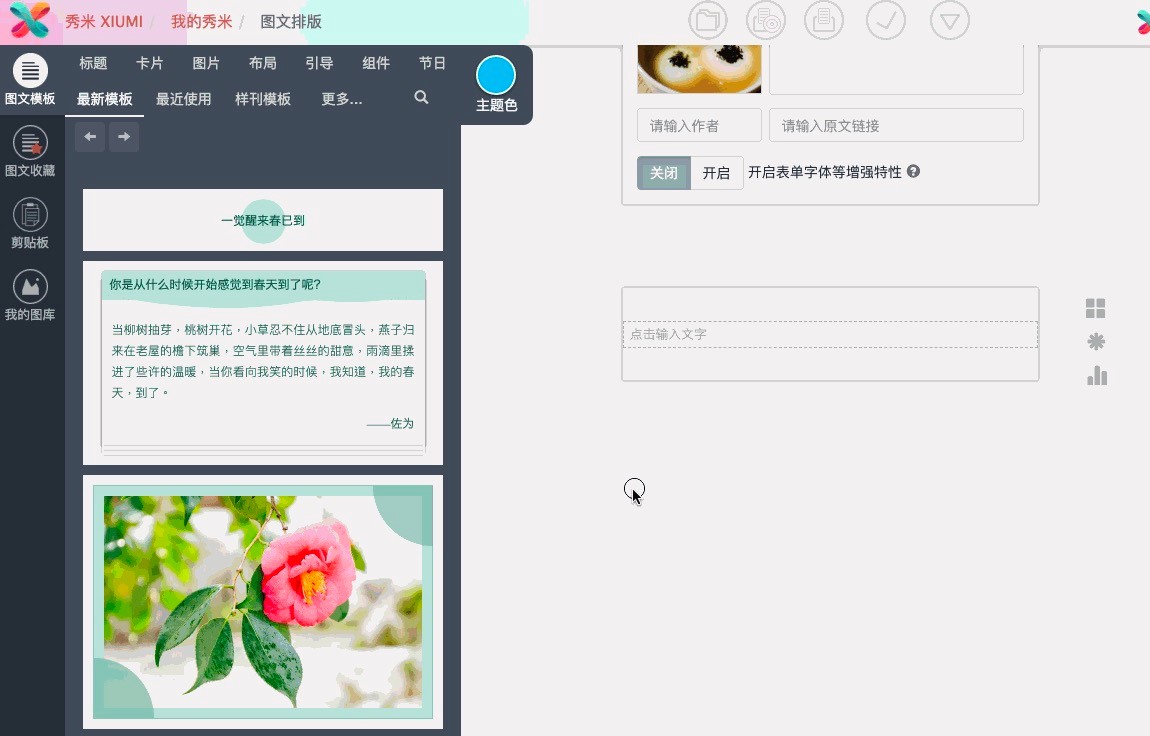The height and width of the screenshot is (736, 1150).
Task: Click the template search magnifier icon
Action: 421,97
